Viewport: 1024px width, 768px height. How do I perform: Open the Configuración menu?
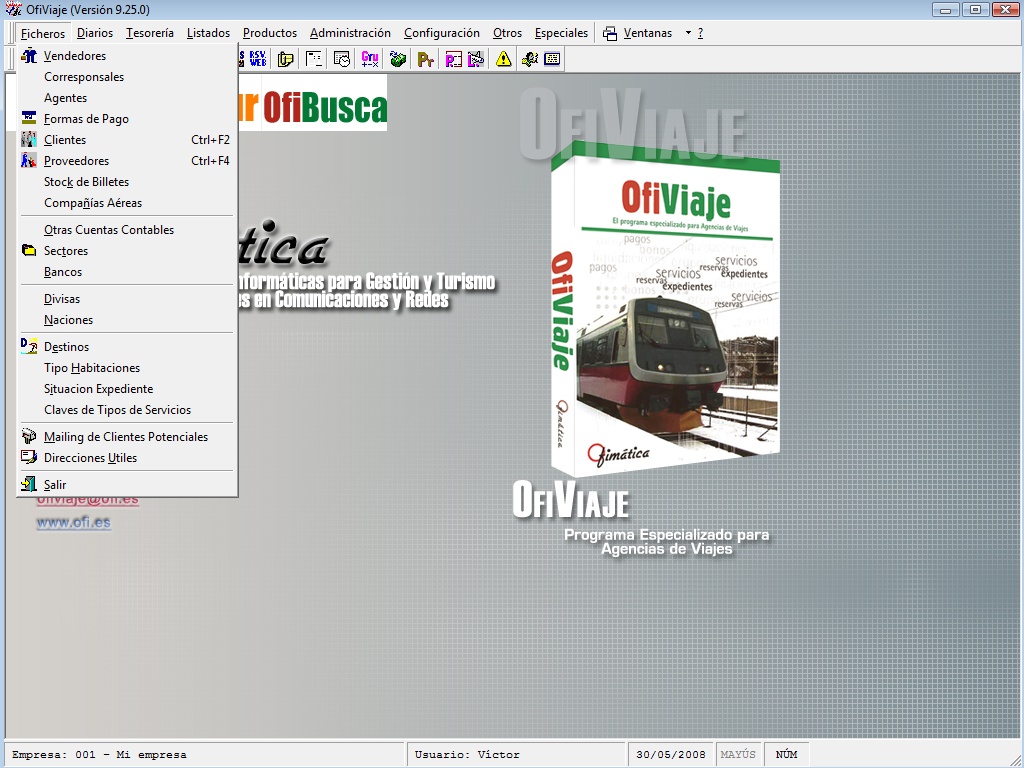441,33
